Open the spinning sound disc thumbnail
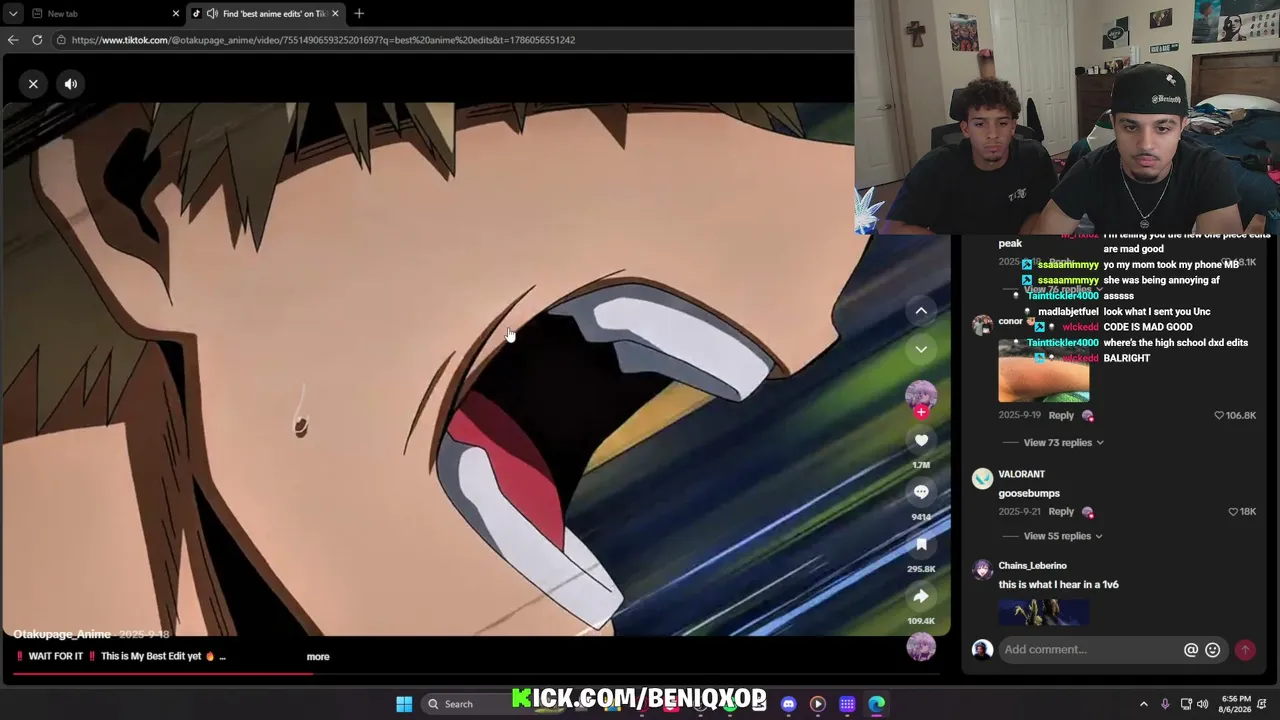 tap(921, 647)
